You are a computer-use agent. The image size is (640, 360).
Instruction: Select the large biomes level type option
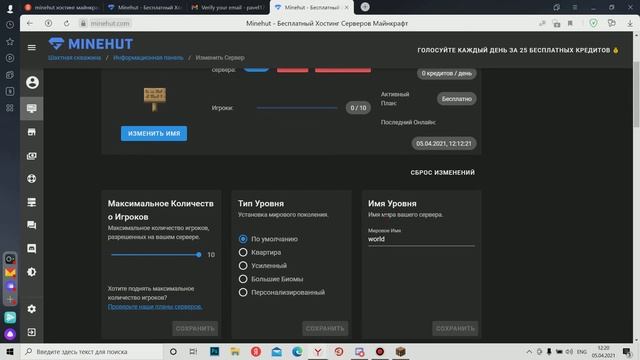pos(243,279)
